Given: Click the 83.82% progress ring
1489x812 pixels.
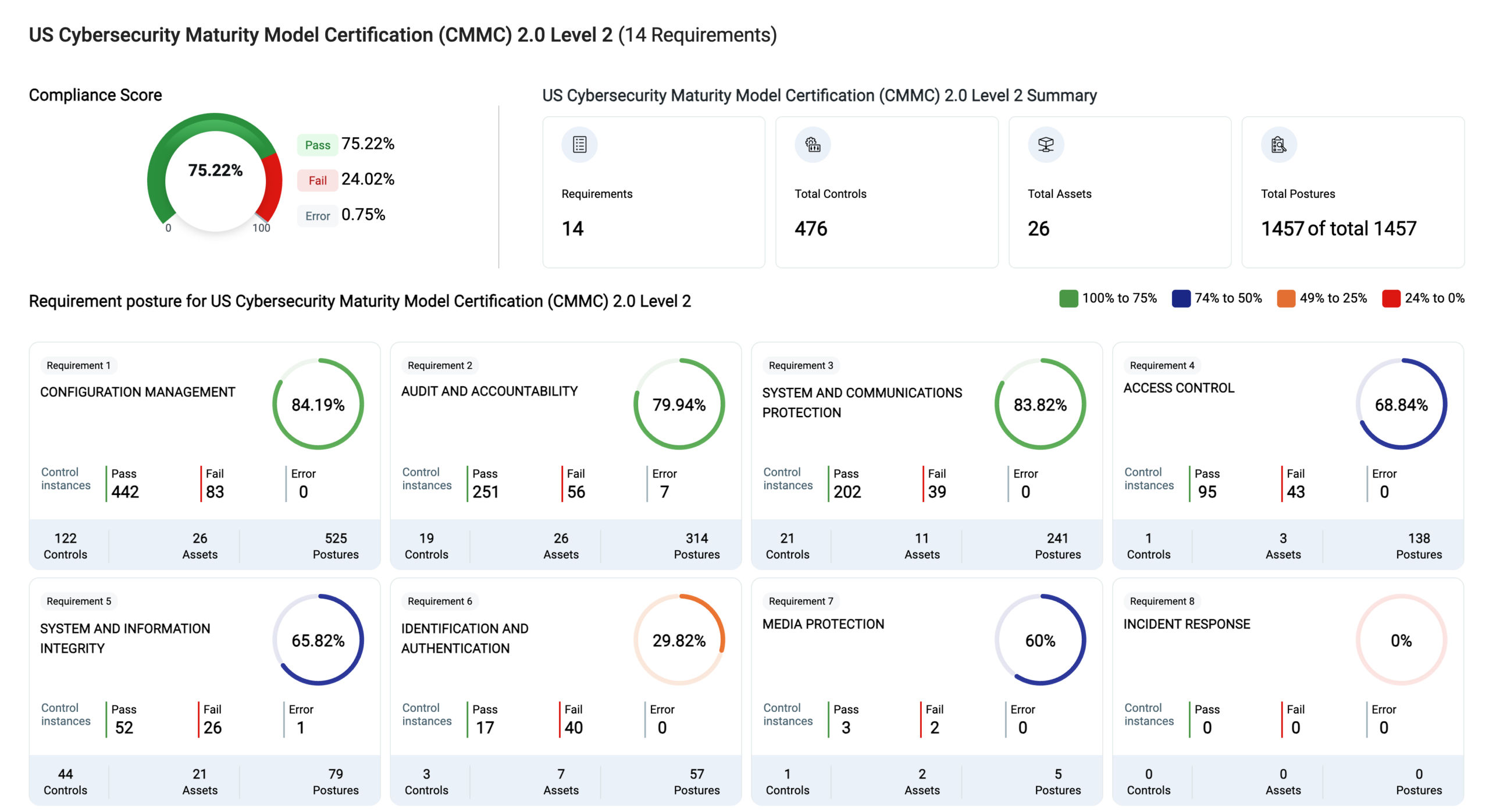Looking at the screenshot, I should click(x=1041, y=404).
